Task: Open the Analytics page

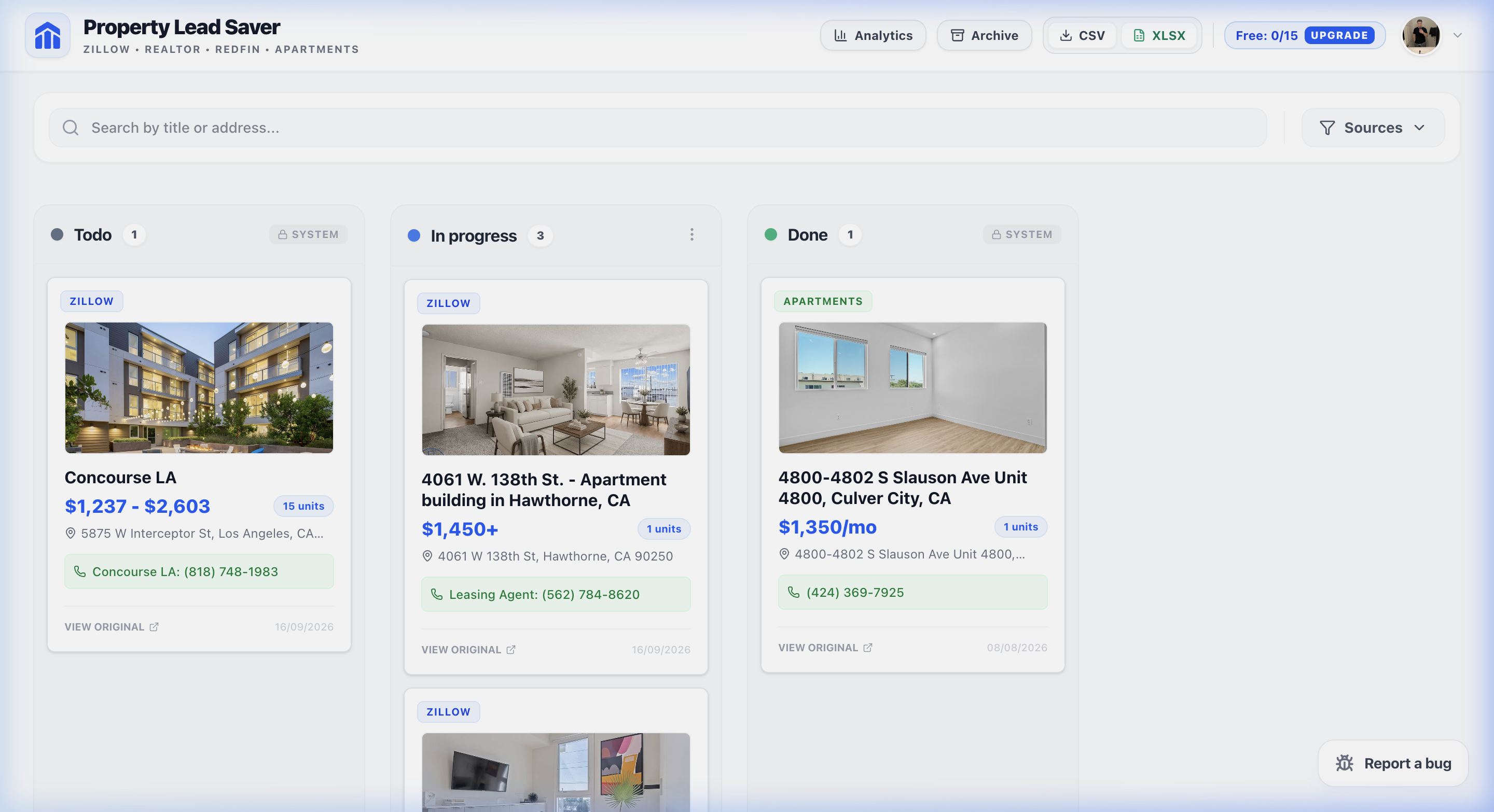Action: (x=873, y=35)
